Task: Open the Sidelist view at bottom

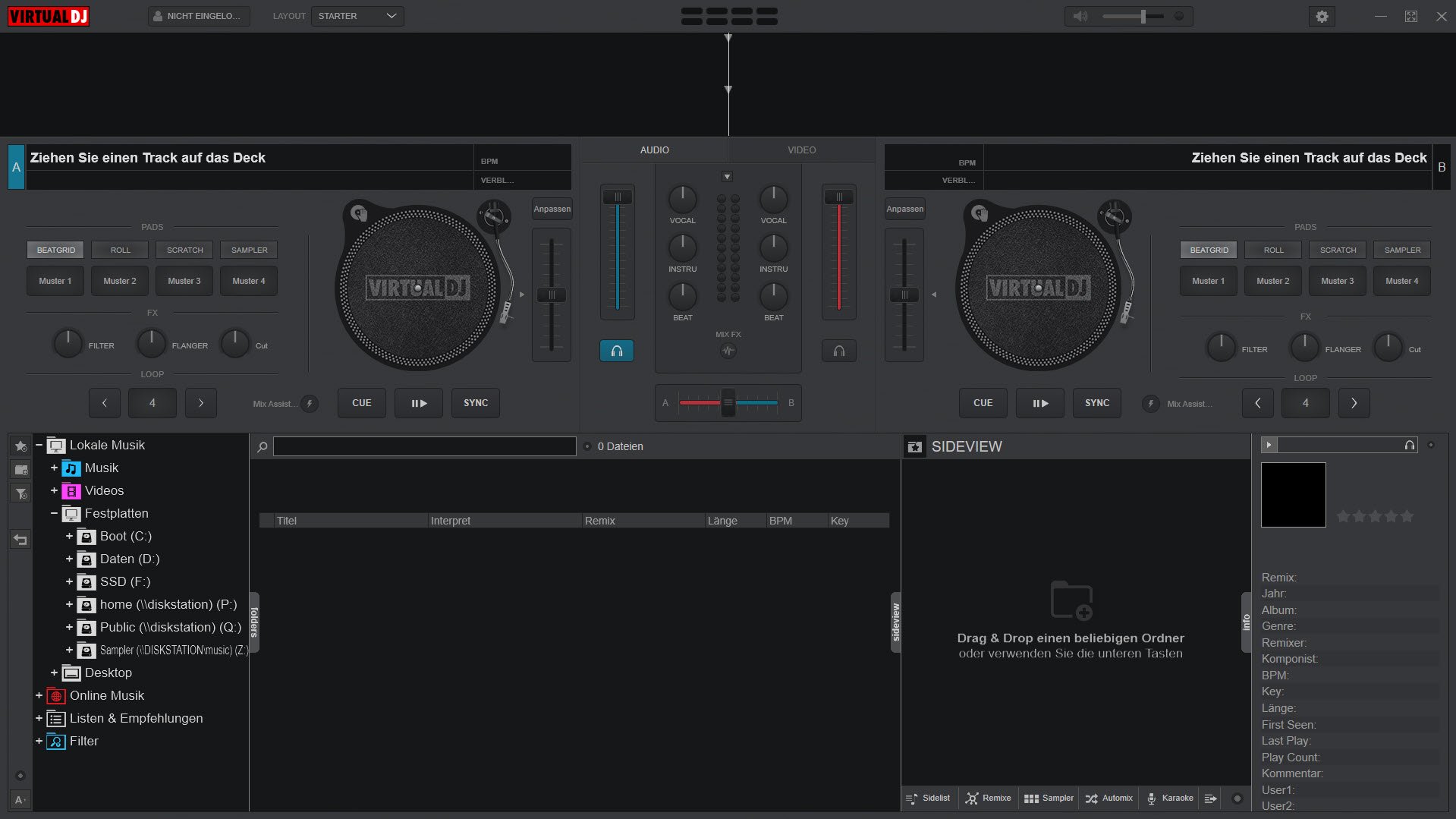Action: click(928, 799)
